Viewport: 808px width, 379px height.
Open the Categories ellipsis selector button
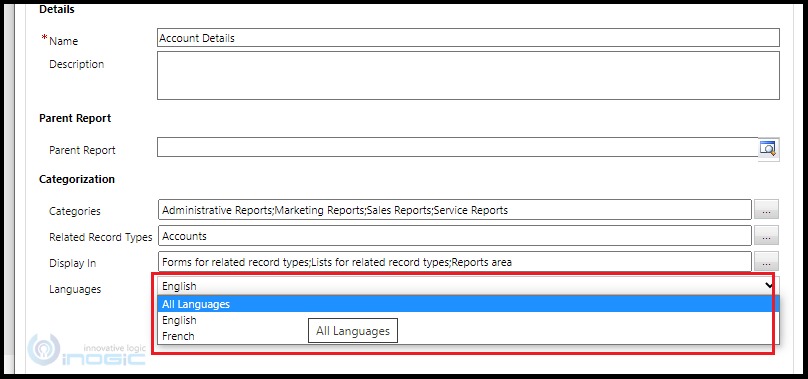[766, 209]
